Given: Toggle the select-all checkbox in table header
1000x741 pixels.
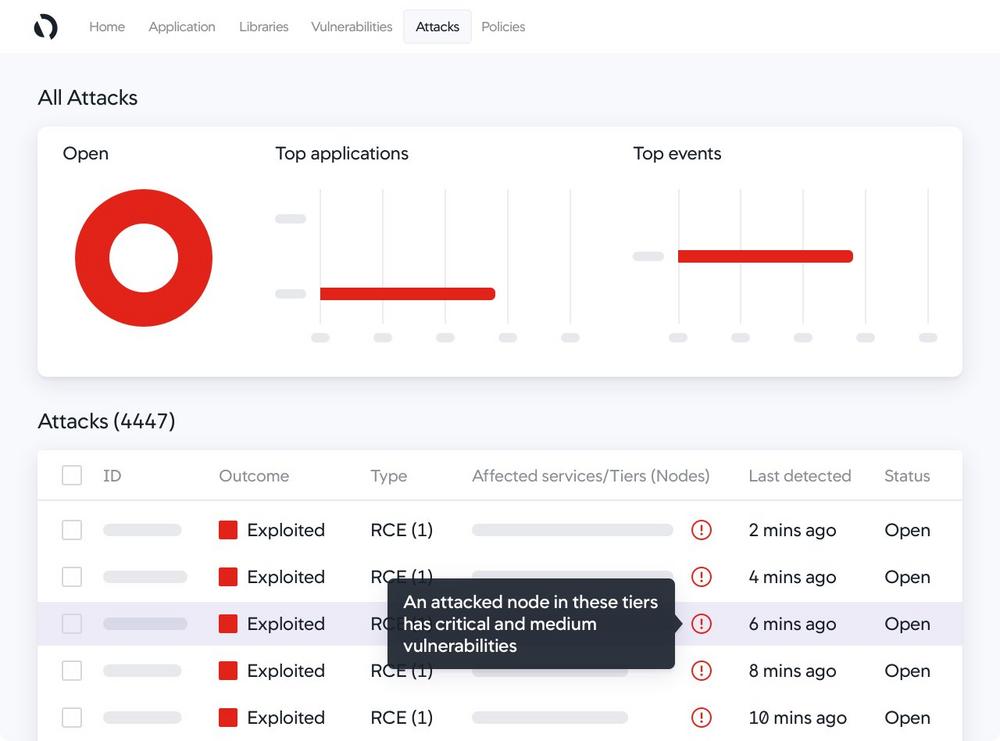Looking at the screenshot, I should point(72,476).
